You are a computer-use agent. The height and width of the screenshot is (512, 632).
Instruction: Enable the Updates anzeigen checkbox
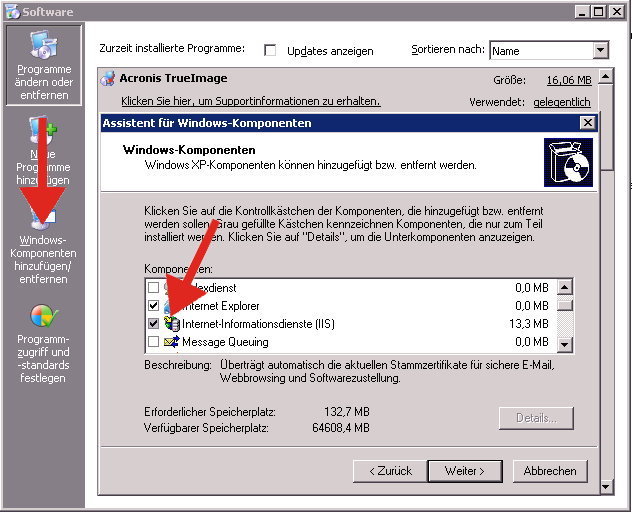tap(270, 50)
